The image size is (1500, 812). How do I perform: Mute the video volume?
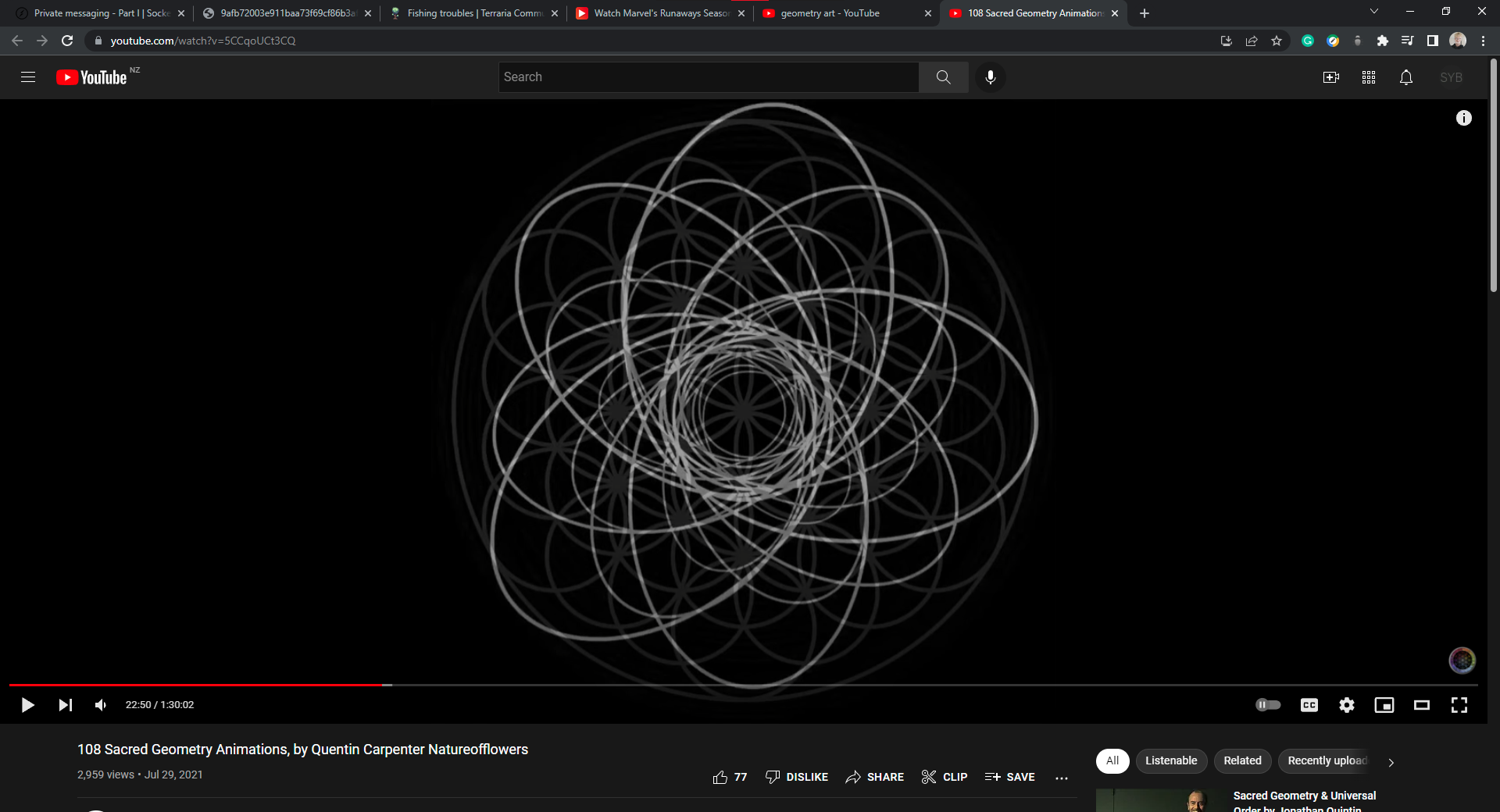click(x=101, y=705)
